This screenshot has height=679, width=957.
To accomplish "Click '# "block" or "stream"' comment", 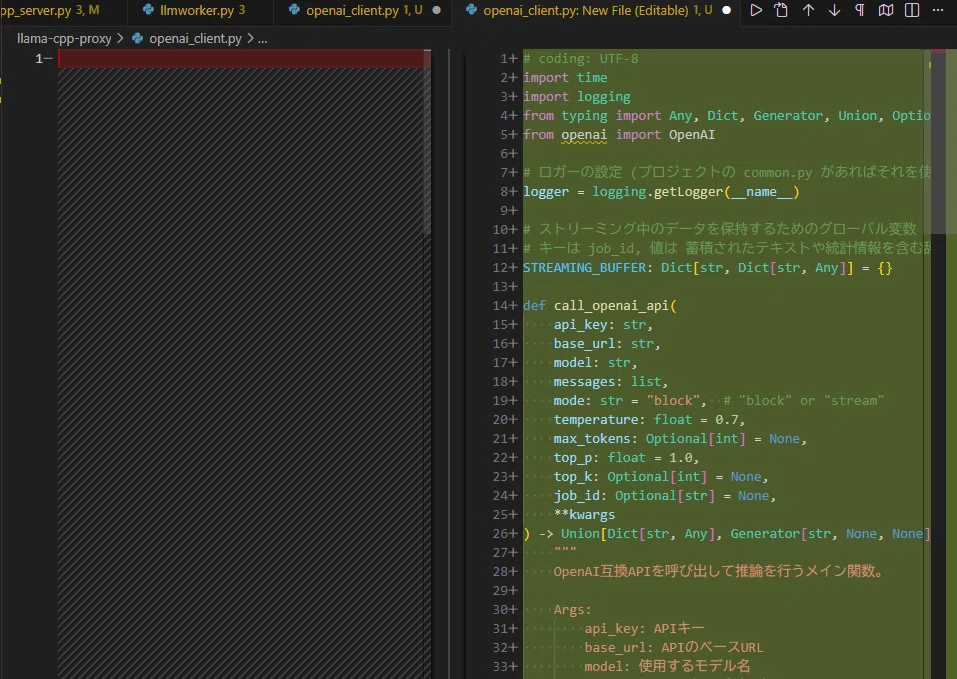I will 803,400.
